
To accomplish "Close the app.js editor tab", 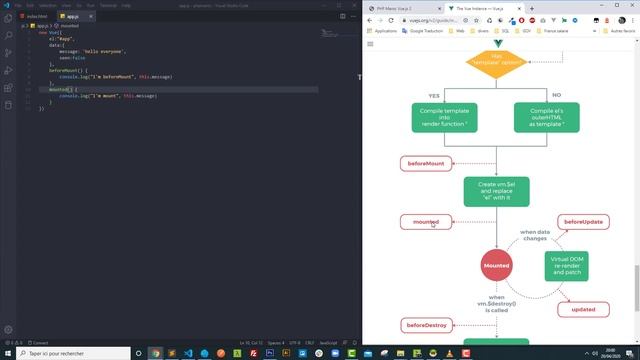I will (91, 16).
